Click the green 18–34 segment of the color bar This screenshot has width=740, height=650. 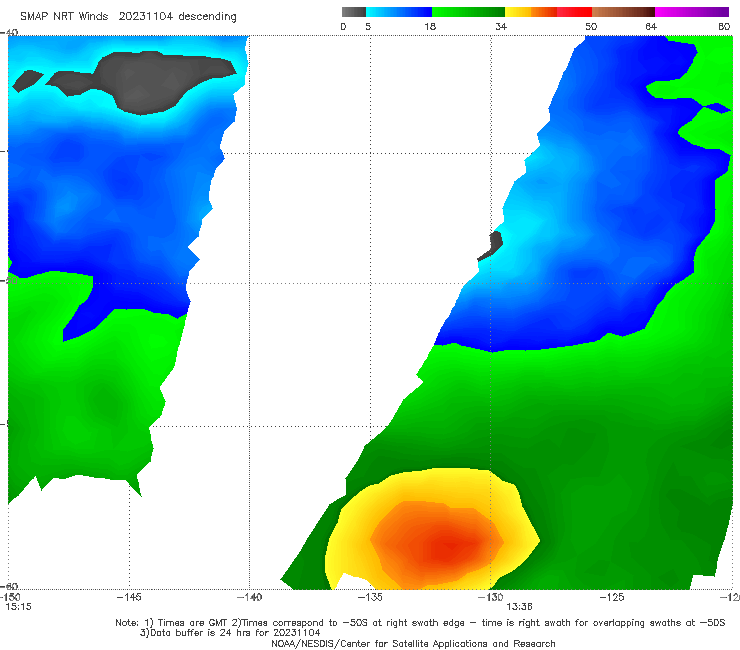click(469, 12)
